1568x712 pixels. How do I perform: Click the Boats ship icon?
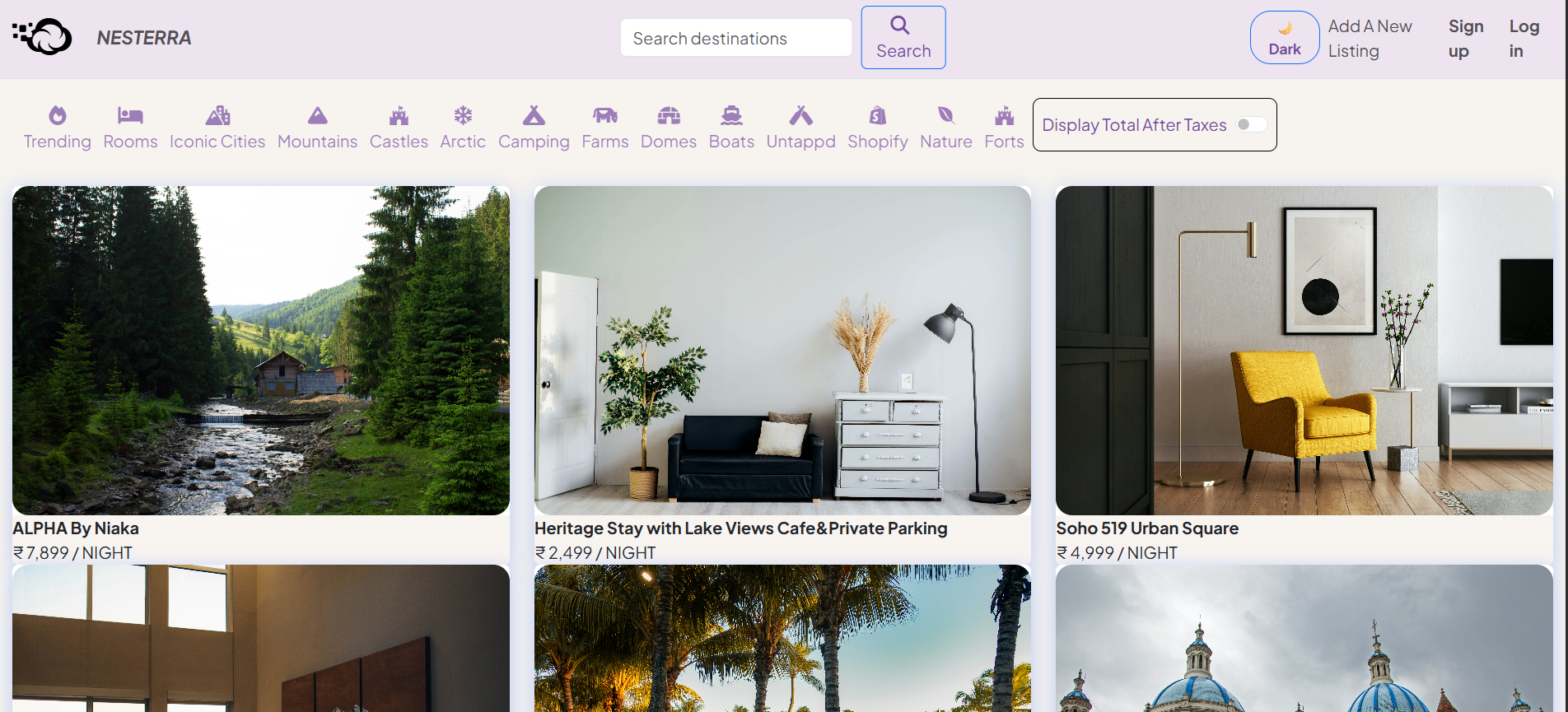click(x=731, y=115)
